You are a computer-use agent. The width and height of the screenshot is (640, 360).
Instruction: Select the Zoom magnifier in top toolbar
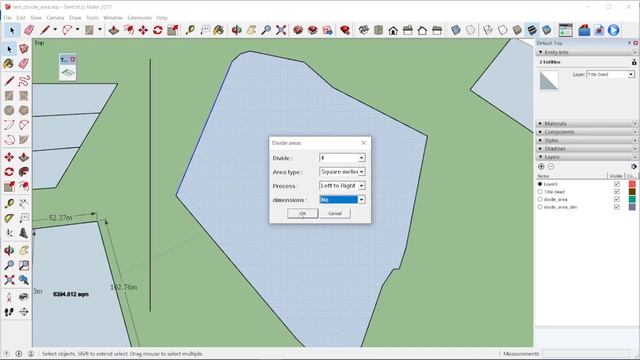tap(266, 30)
